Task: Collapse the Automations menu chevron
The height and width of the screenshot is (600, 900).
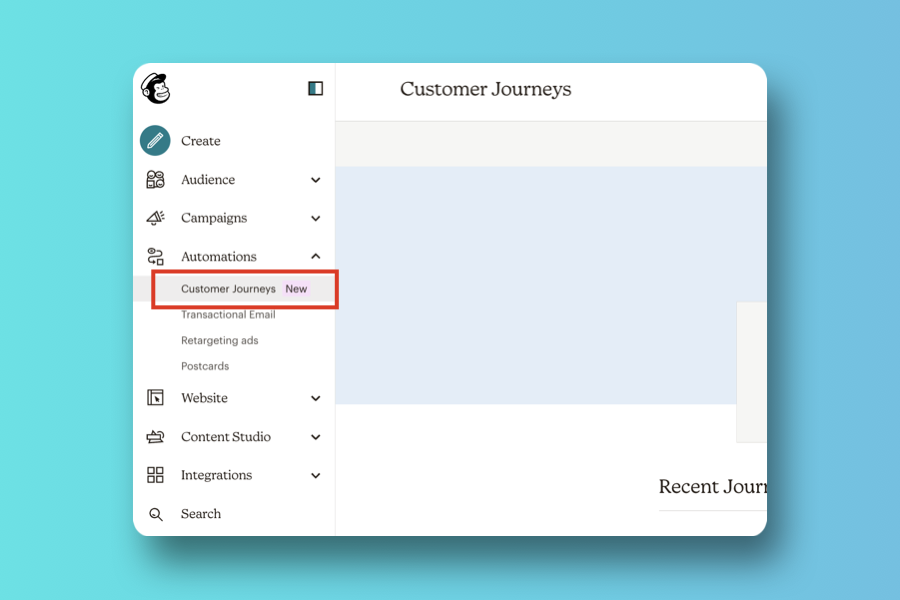Action: (x=316, y=256)
